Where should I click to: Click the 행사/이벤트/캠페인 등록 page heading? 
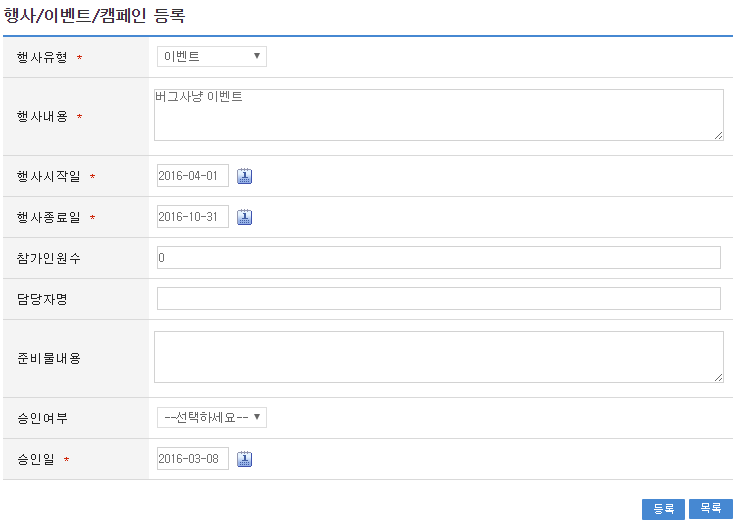(x=94, y=16)
